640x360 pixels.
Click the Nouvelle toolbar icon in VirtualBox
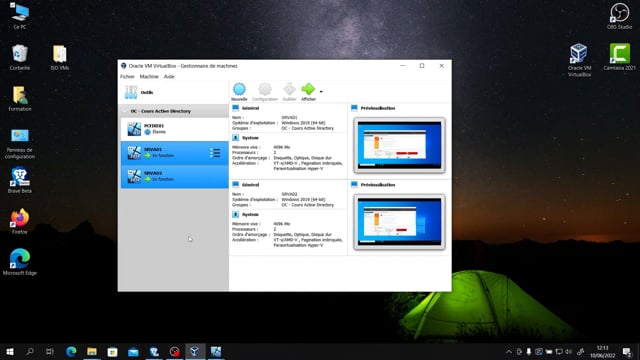(x=239, y=91)
